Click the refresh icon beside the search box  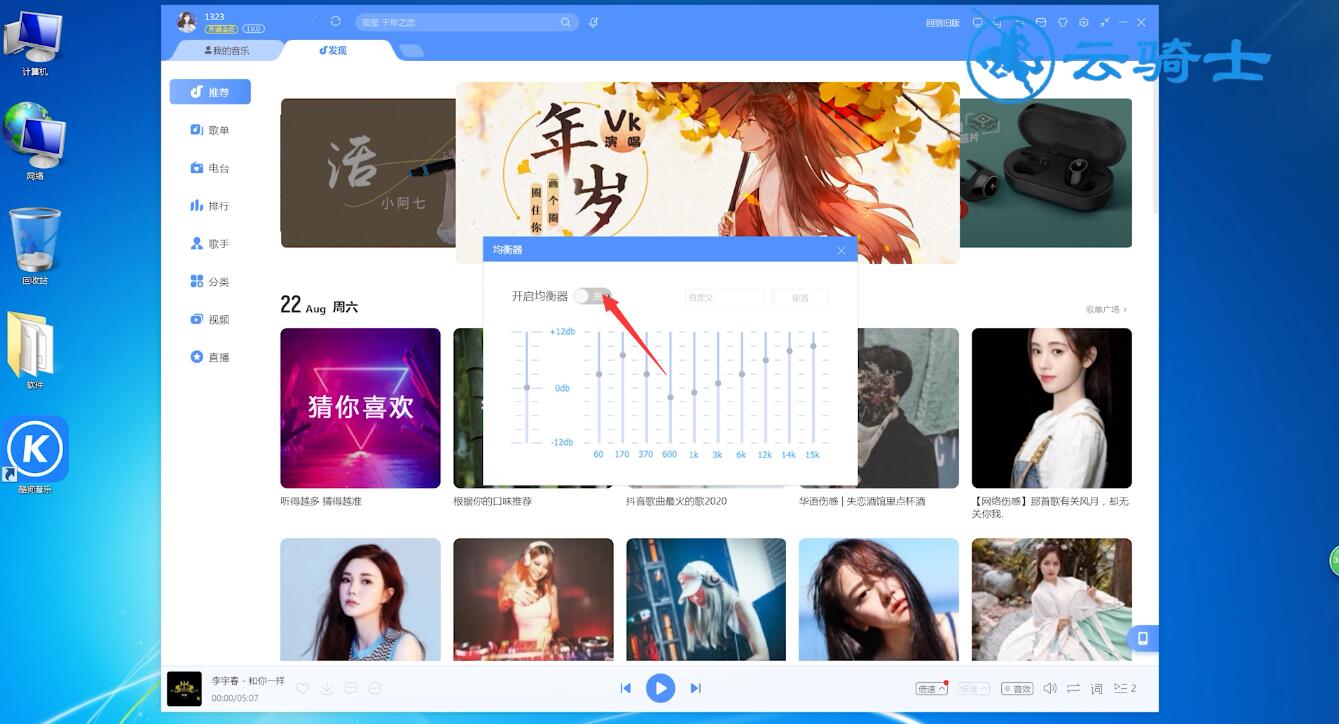(335, 22)
